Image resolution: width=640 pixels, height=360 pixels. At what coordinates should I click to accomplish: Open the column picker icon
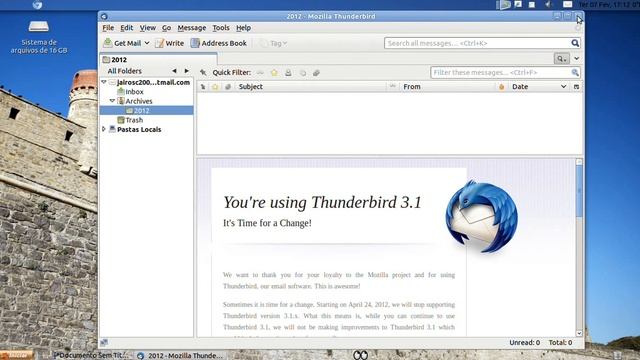[576, 87]
